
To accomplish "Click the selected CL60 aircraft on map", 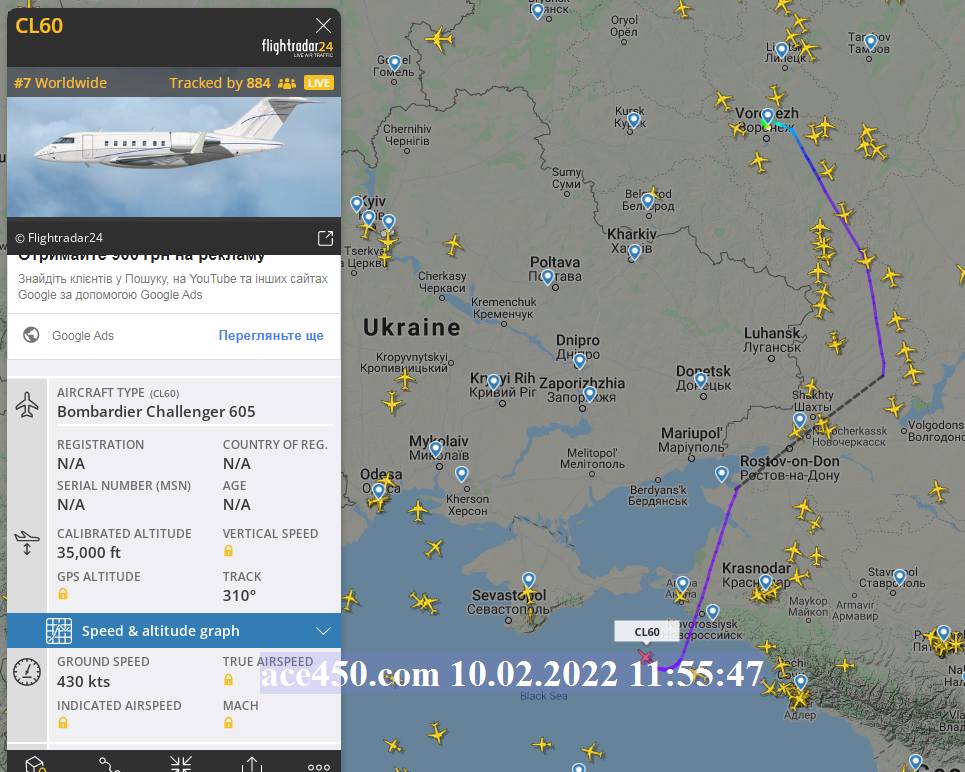I will pos(646,657).
